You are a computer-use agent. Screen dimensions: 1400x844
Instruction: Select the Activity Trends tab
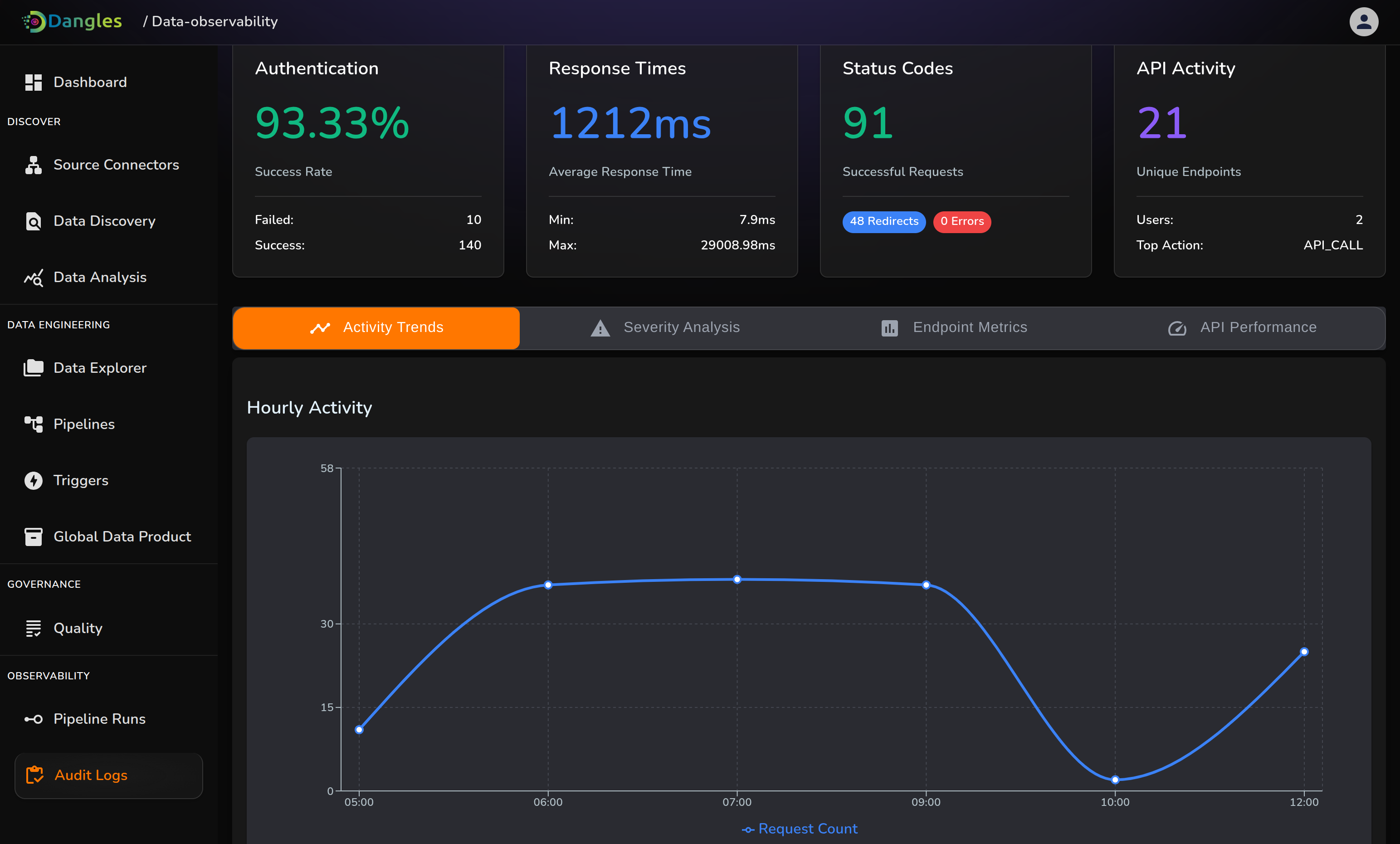point(376,327)
